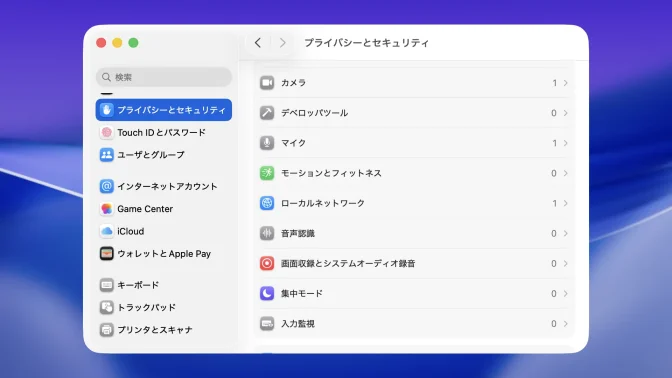
Task: Click the 画面収録とシステムオーディオ録音 label text
Action: click(x=348, y=263)
